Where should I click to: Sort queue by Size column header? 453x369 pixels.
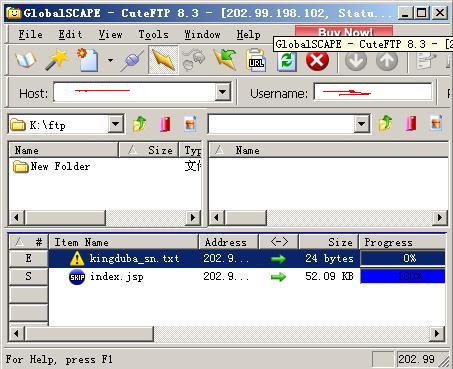[329, 242]
